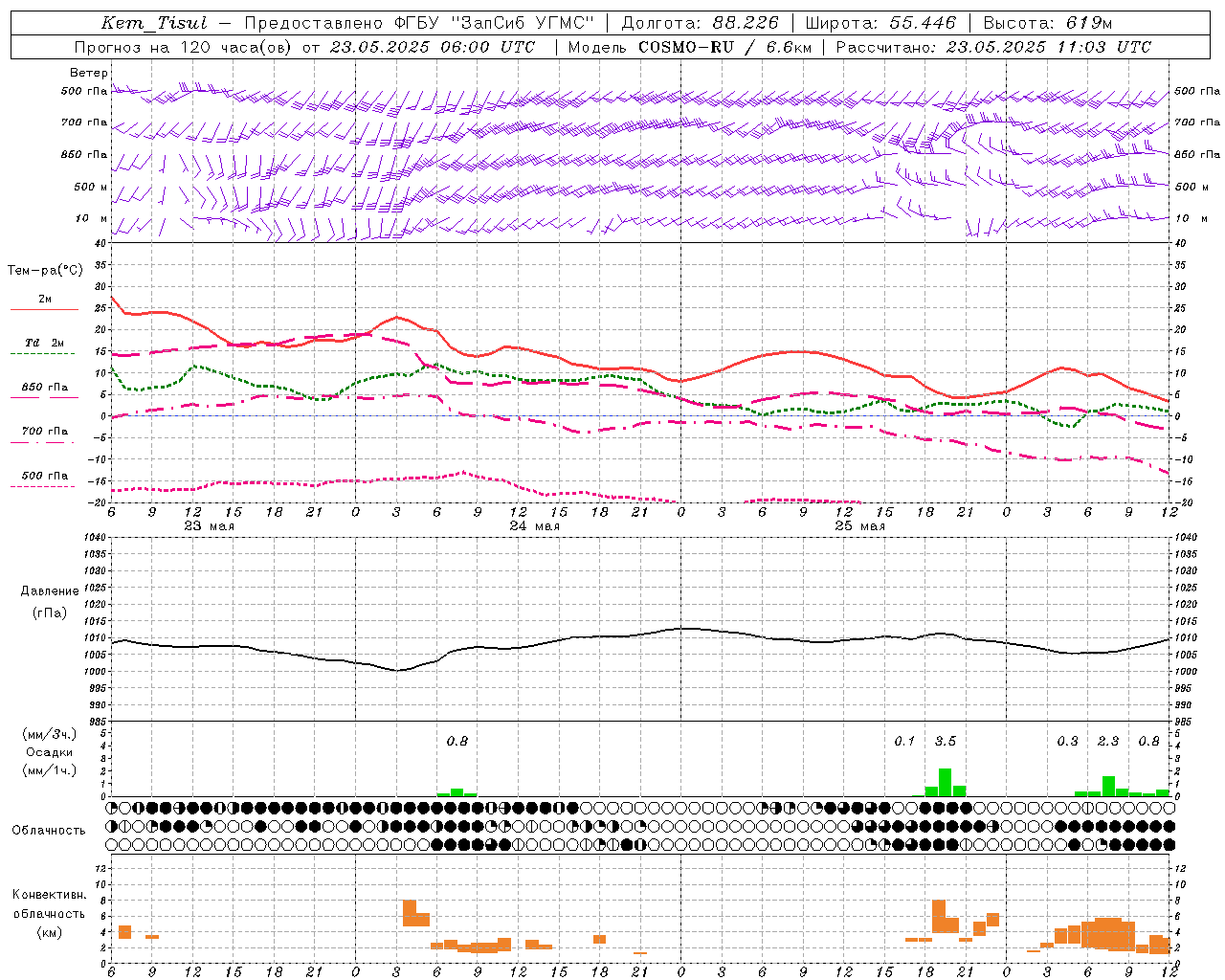Click the Модель COSMO-RU / 6.6км label
Screen dimensions: 1225x980
(689, 47)
